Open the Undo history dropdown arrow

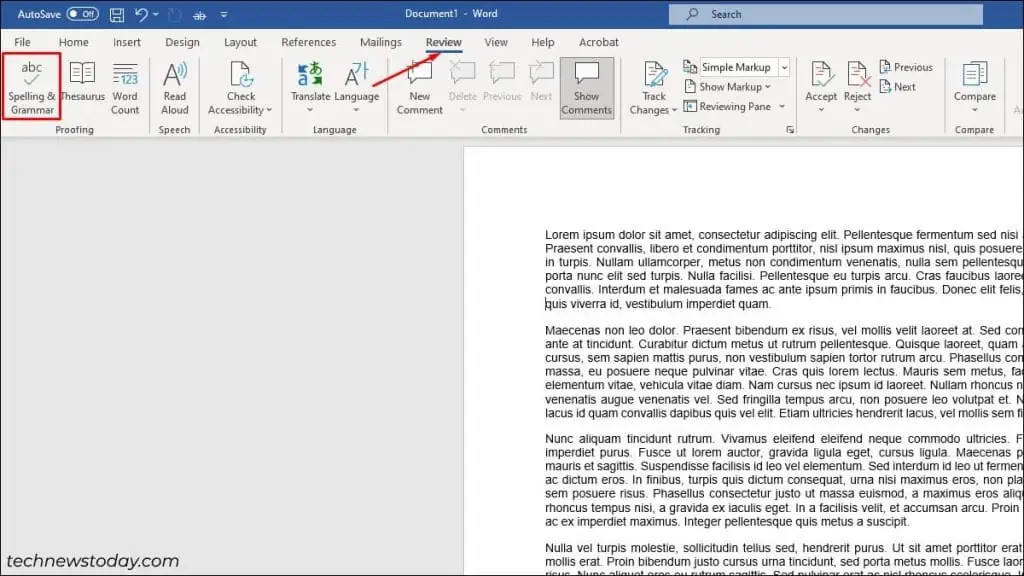[156, 14]
